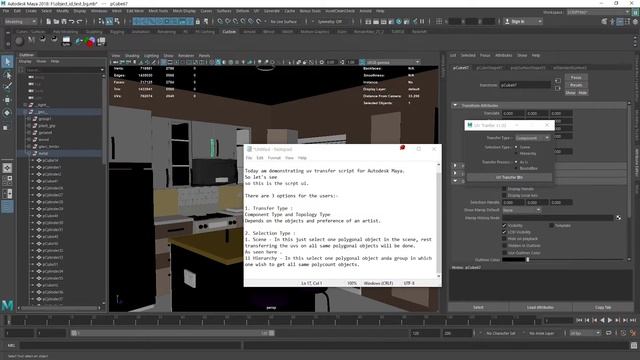Image resolution: width=640 pixels, height=360 pixels.
Task: Click the New Scene icon
Action: tap(49, 21)
